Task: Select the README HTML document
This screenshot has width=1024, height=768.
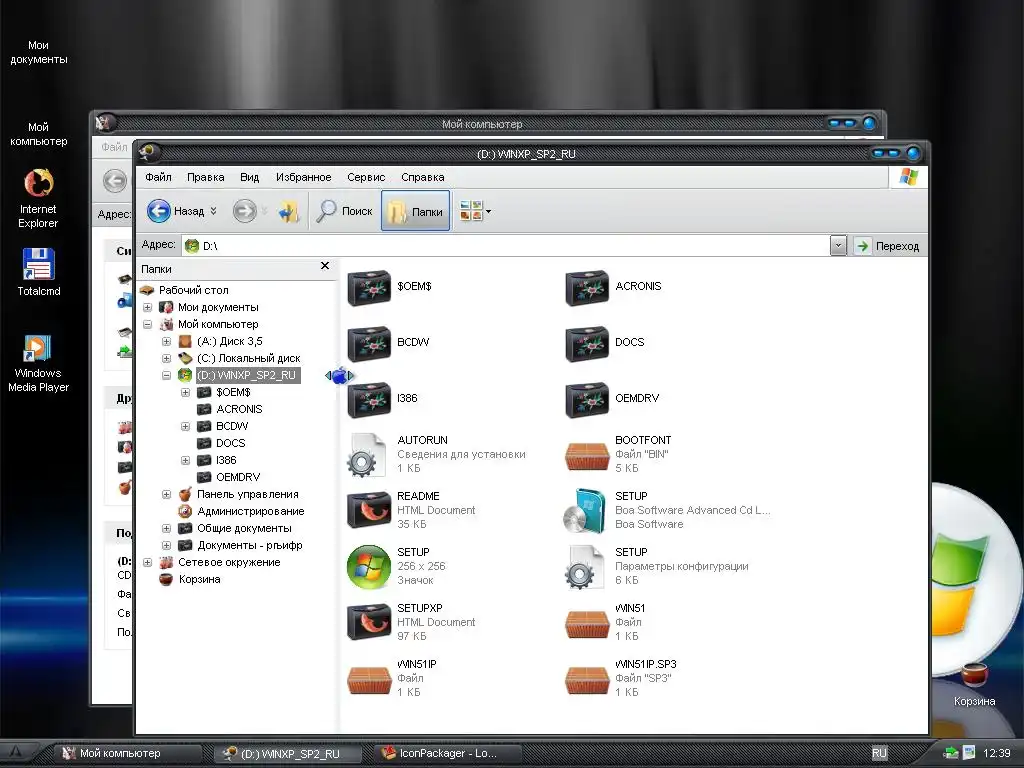Action: (411, 510)
